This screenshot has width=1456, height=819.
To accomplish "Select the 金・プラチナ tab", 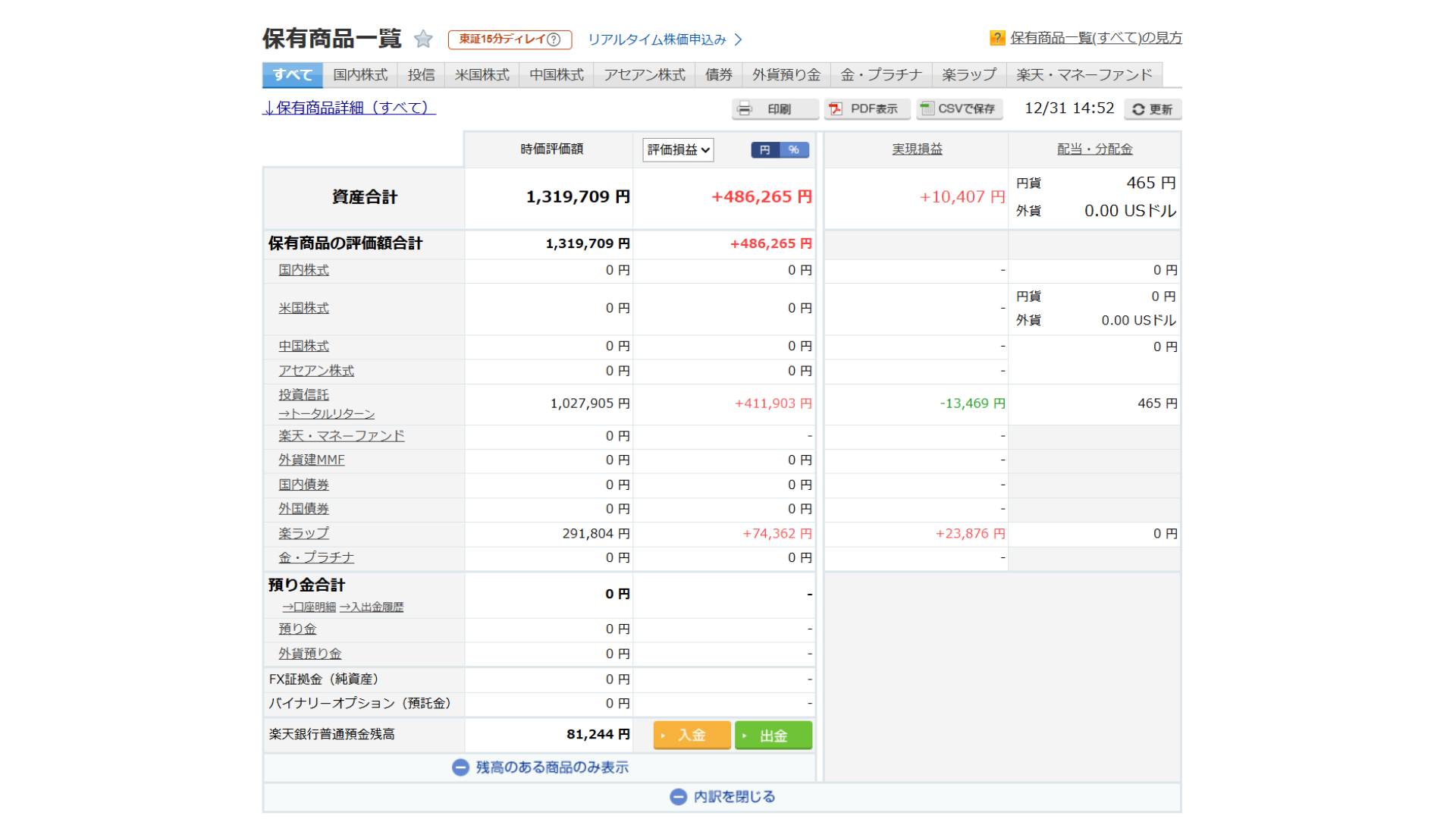I will coord(881,75).
